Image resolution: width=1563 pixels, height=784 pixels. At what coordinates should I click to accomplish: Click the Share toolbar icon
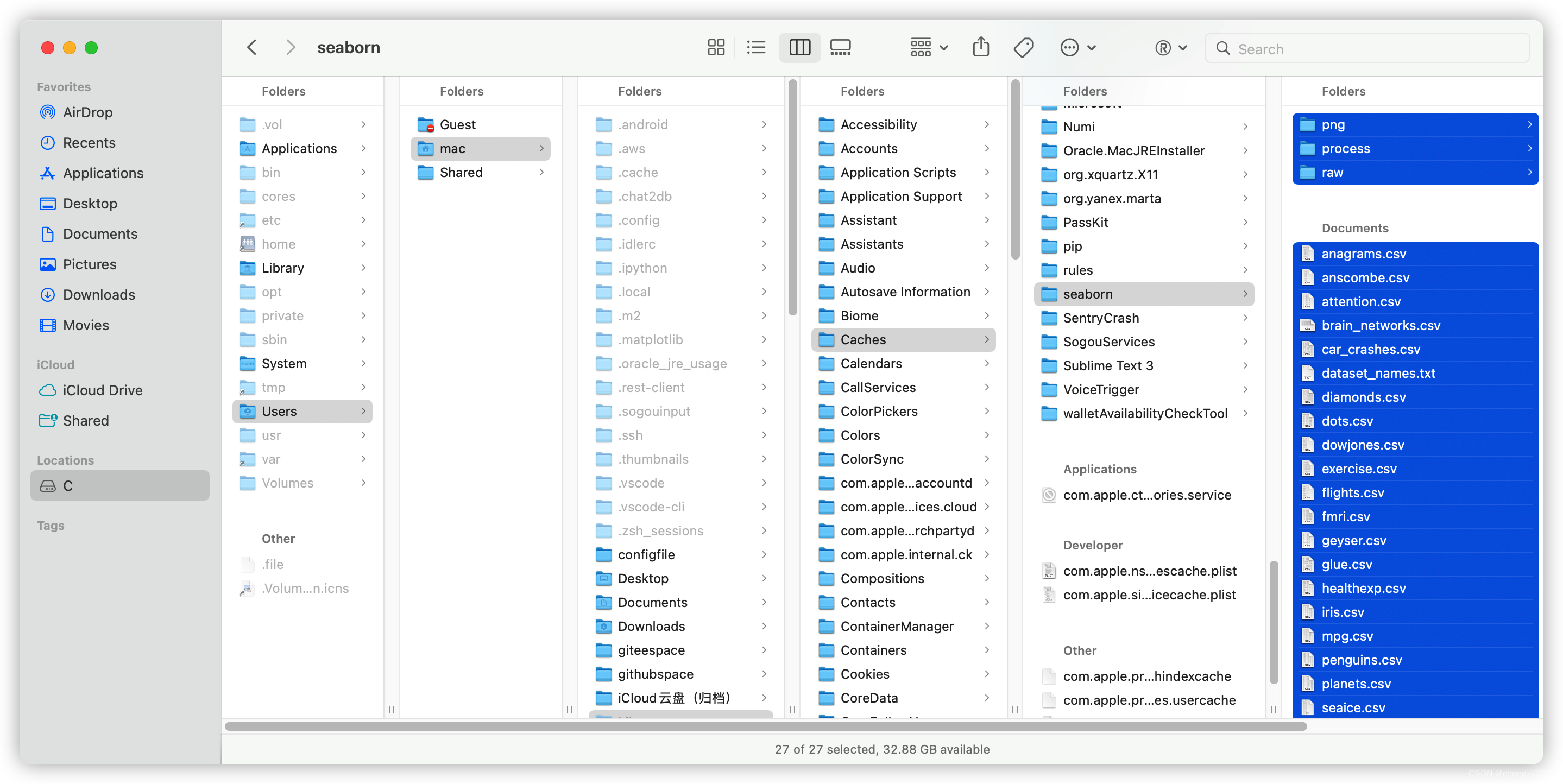pyautogui.click(x=980, y=47)
